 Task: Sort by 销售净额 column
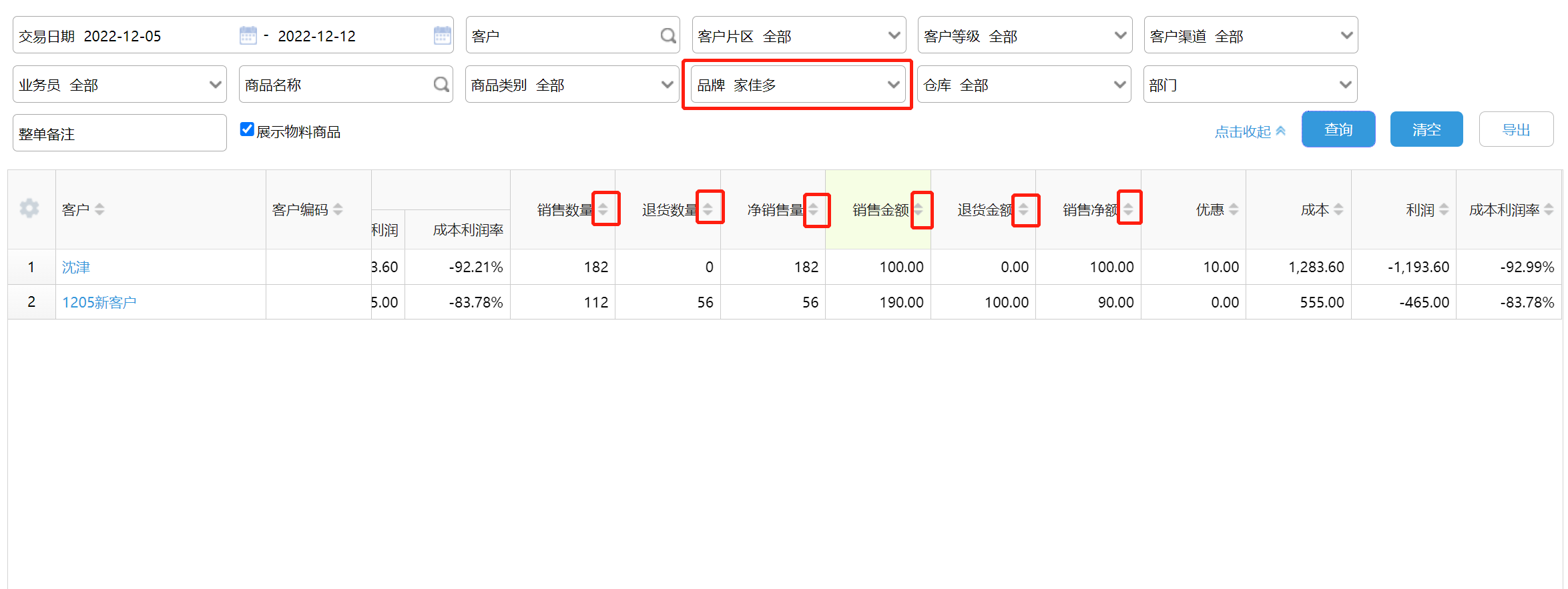(1128, 209)
